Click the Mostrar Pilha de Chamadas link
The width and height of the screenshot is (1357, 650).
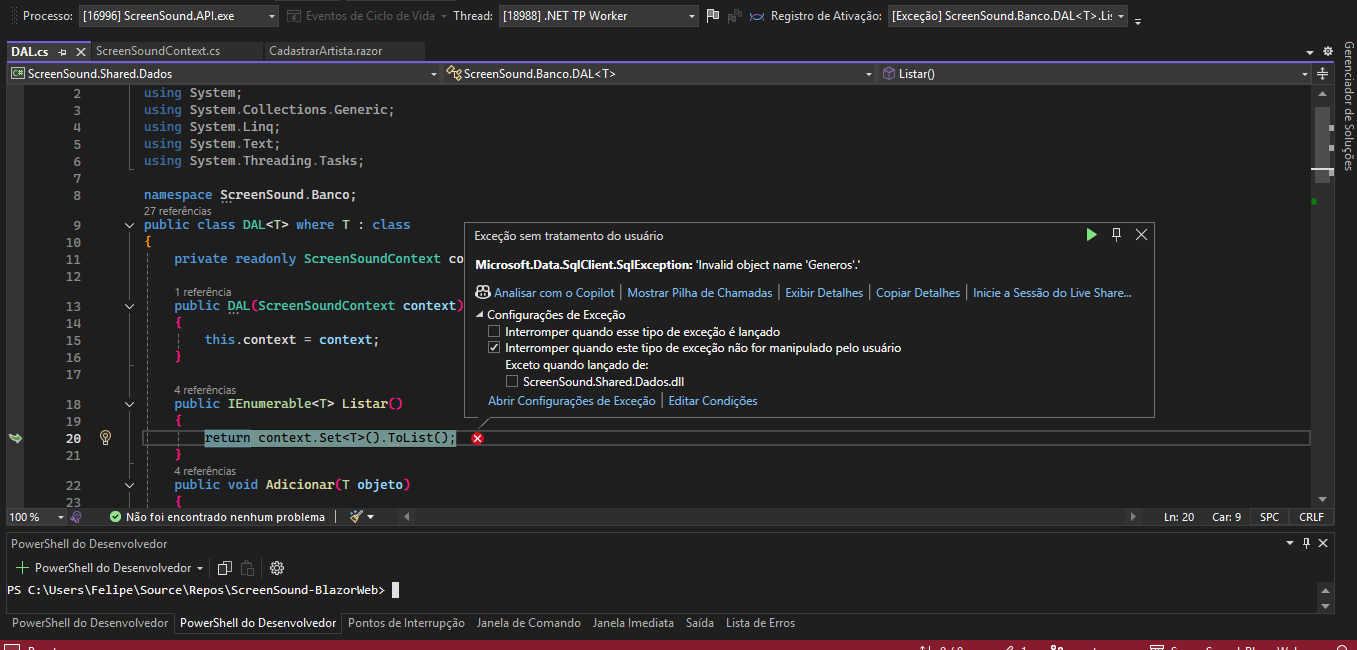pos(699,293)
